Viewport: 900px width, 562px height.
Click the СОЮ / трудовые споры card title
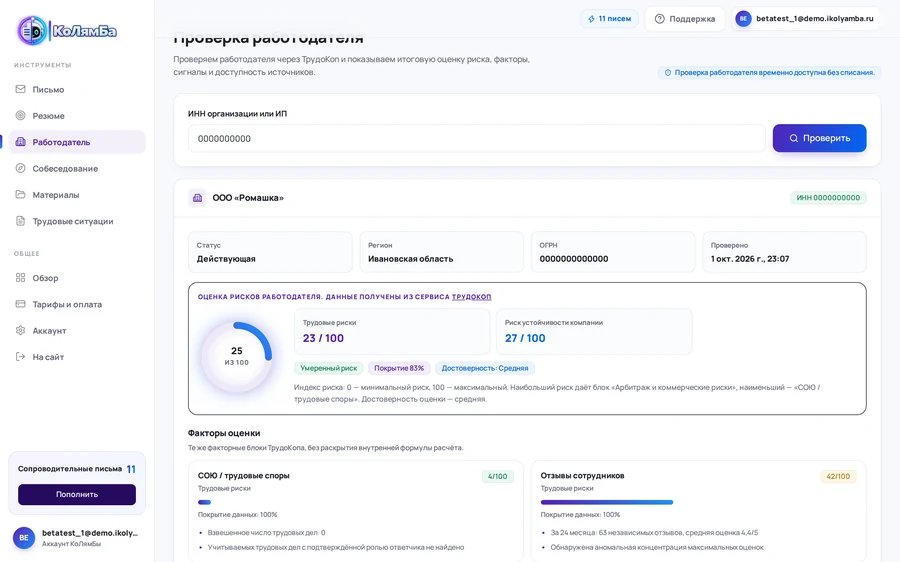243,476
